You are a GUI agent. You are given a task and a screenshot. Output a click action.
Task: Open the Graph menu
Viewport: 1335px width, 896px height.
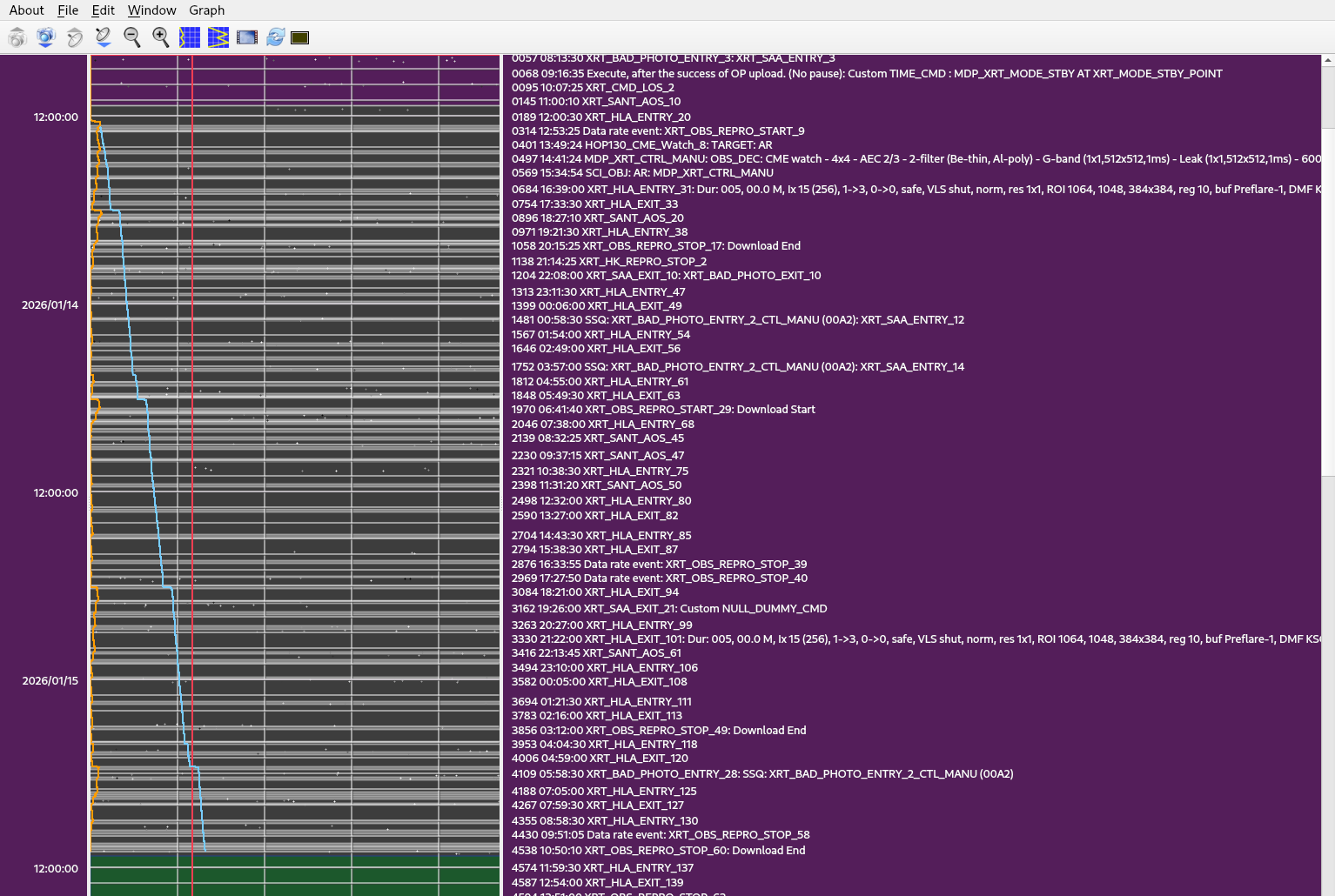[x=206, y=10]
